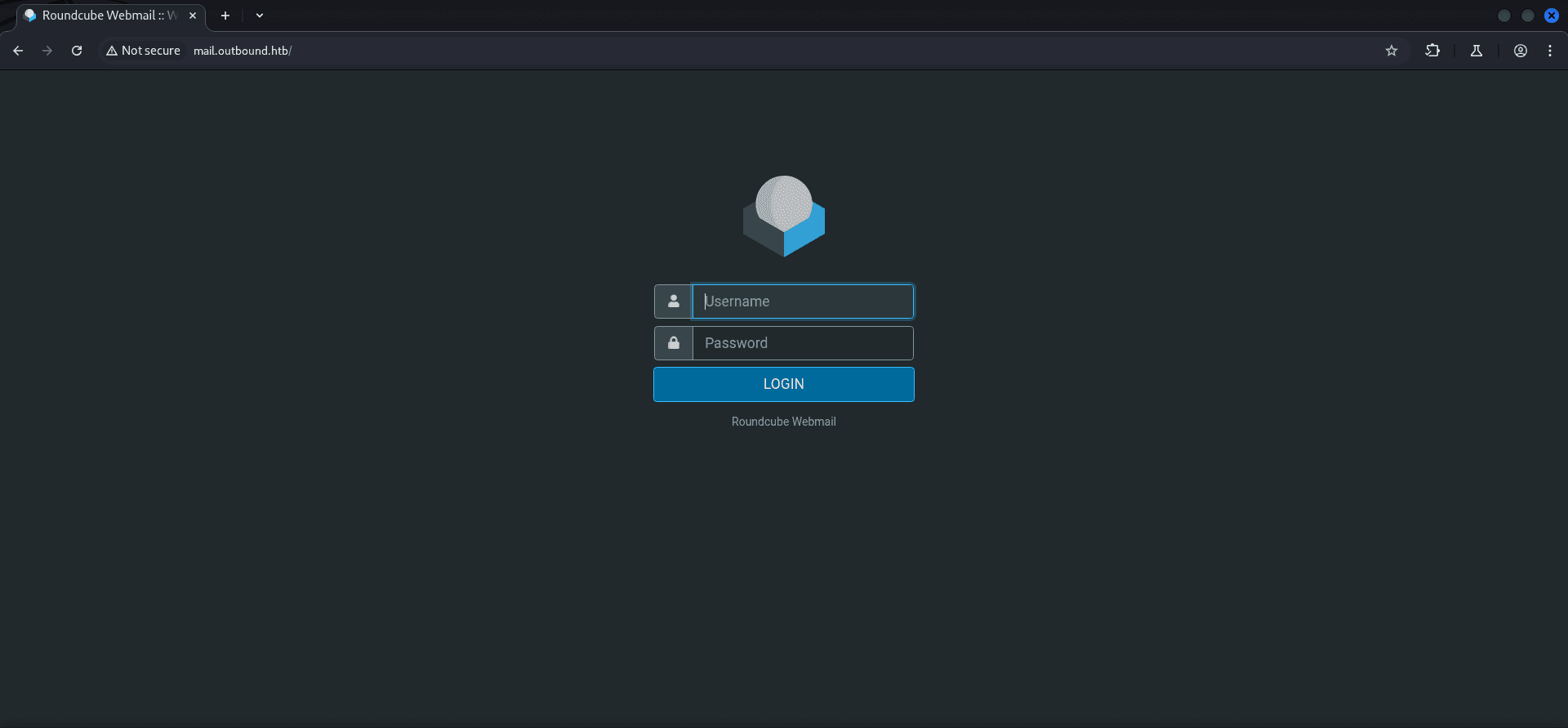
Task: Reload the page with the refresh icon
Action: [x=77, y=51]
